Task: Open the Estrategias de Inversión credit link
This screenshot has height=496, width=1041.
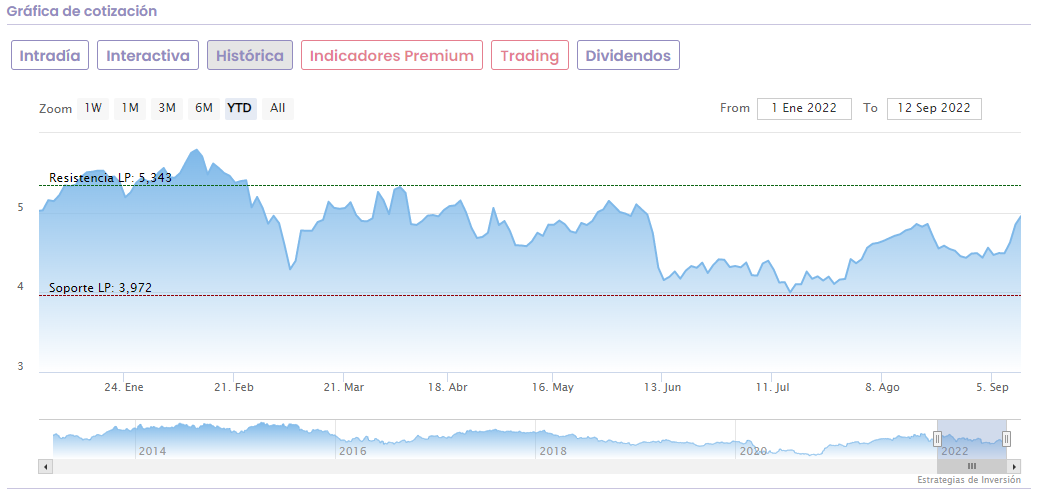Action: coord(968,481)
